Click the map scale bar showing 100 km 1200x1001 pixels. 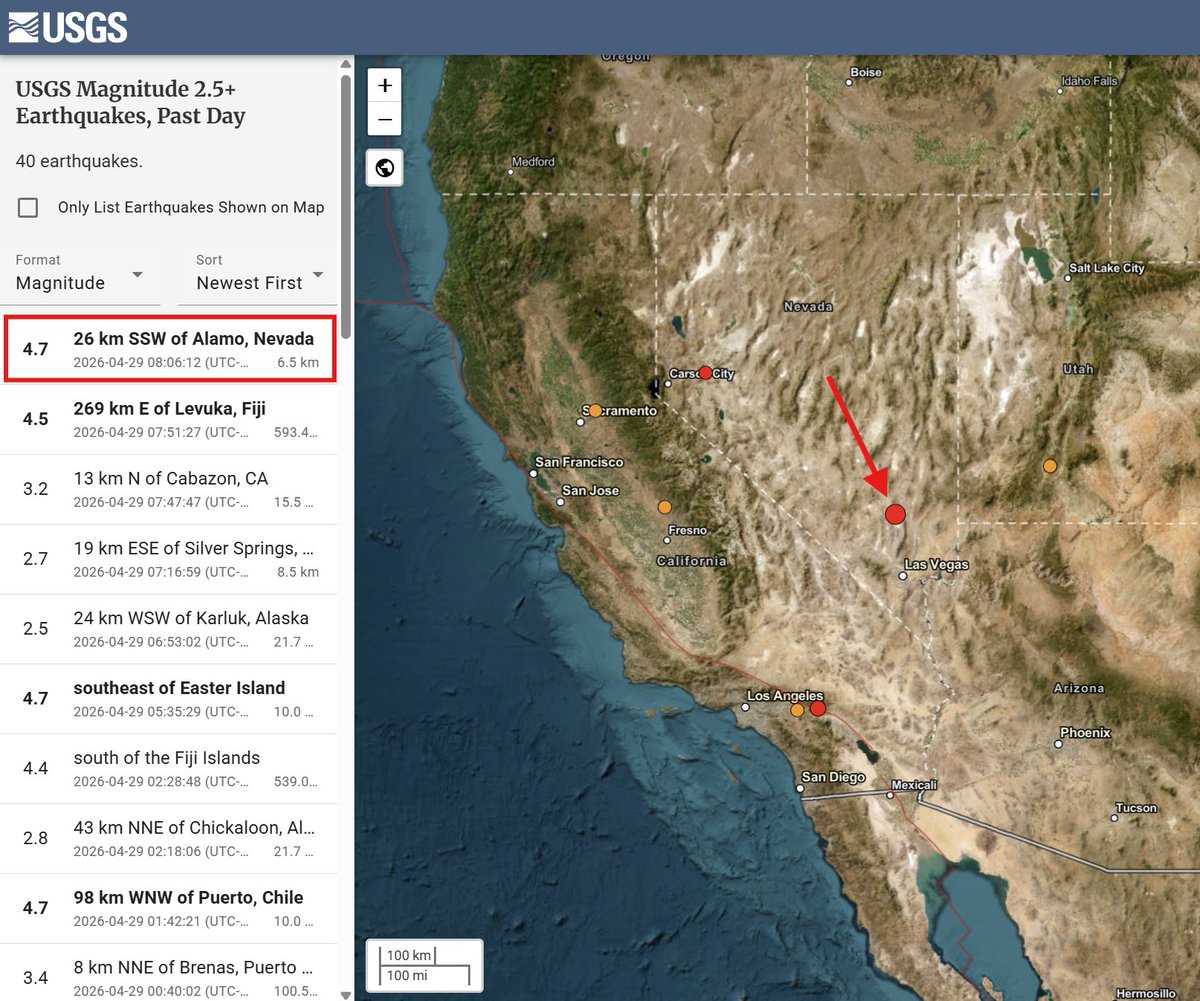(x=425, y=965)
